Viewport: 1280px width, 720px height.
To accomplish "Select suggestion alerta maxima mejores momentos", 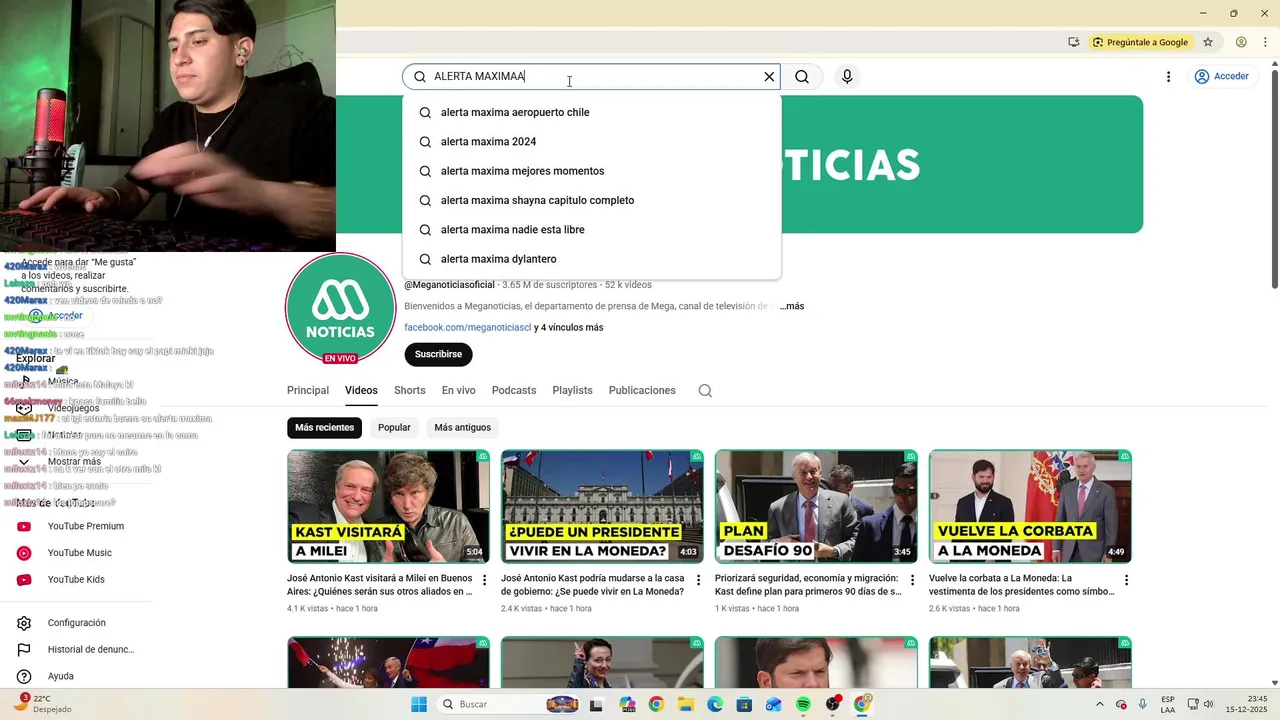I will tap(592, 171).
